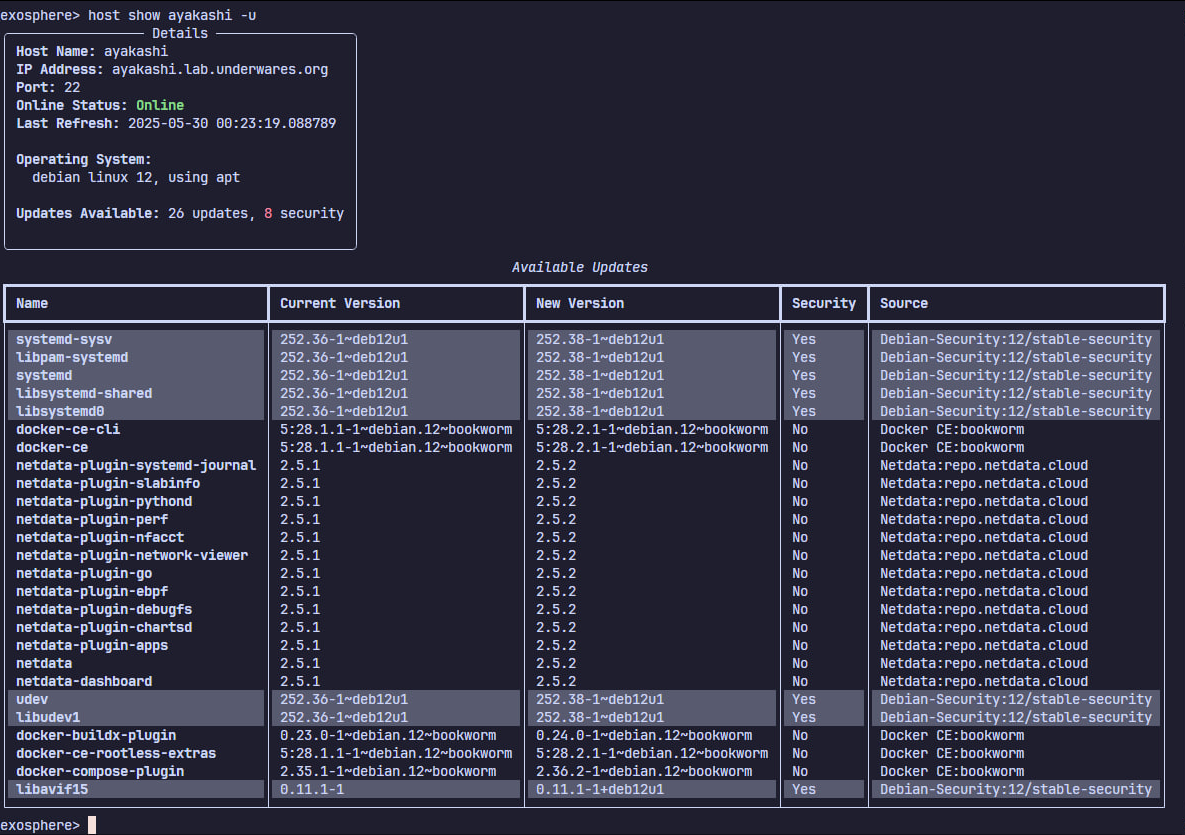Click the red 8 security count
1185x835 pixels.
268,213
